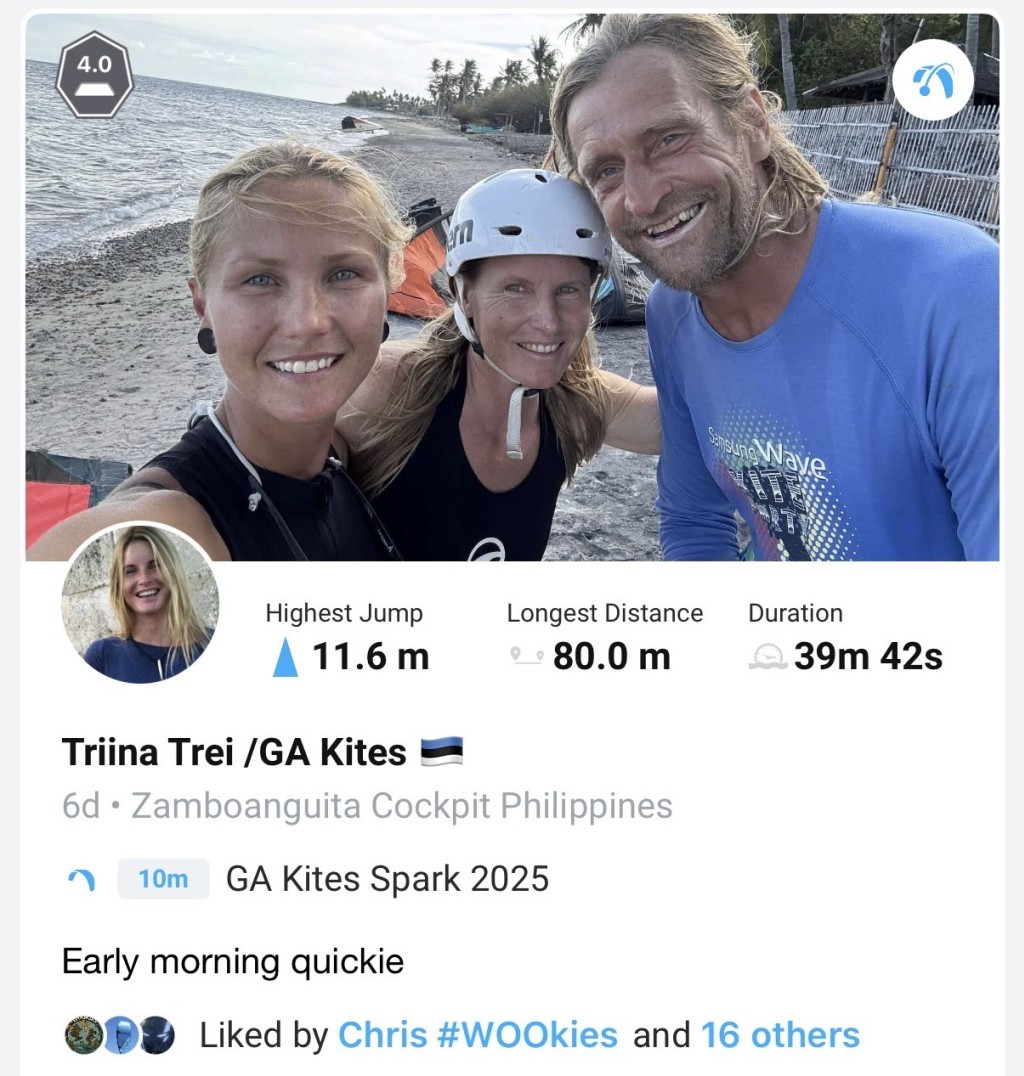Viewport: 1024px width, 1076px height.
Task: Tap the 39m 42s duration value
Action: [x=868, y=657]
